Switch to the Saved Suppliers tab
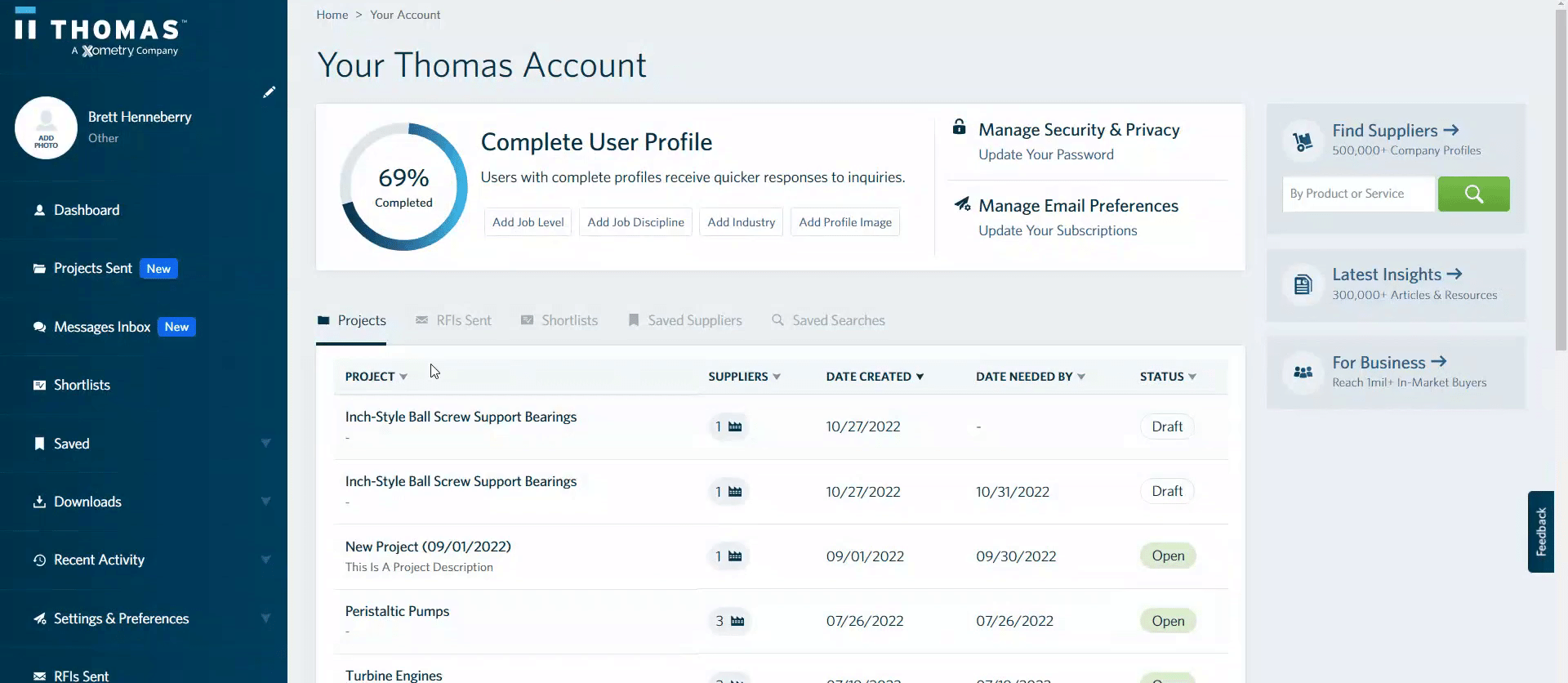 [684, 320]
